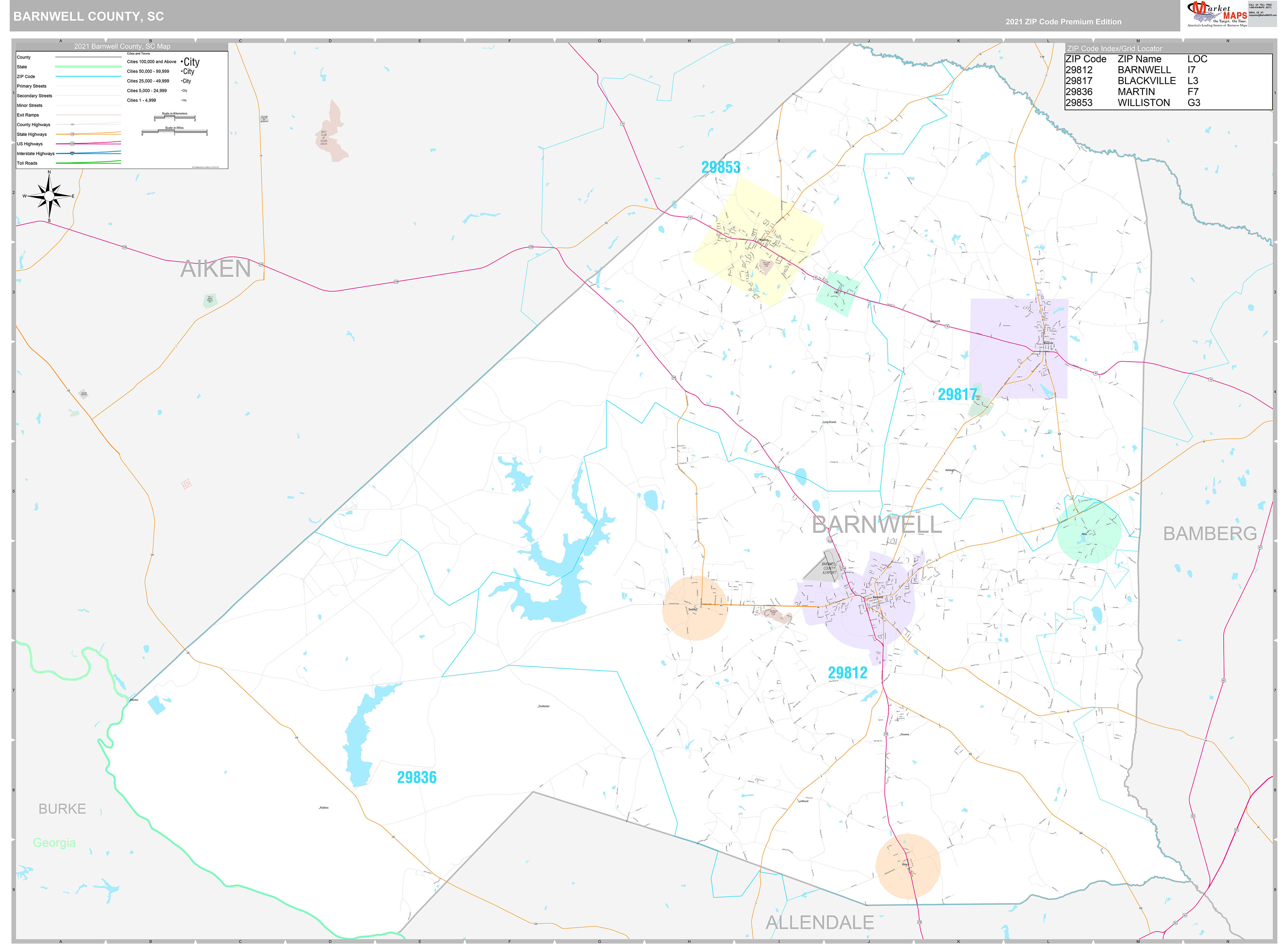Image resolution: width=1288 pixels, height=945 pixels.
Task: Click the compass rose icon
Action: pyautogui.click(x=49, y=196)
